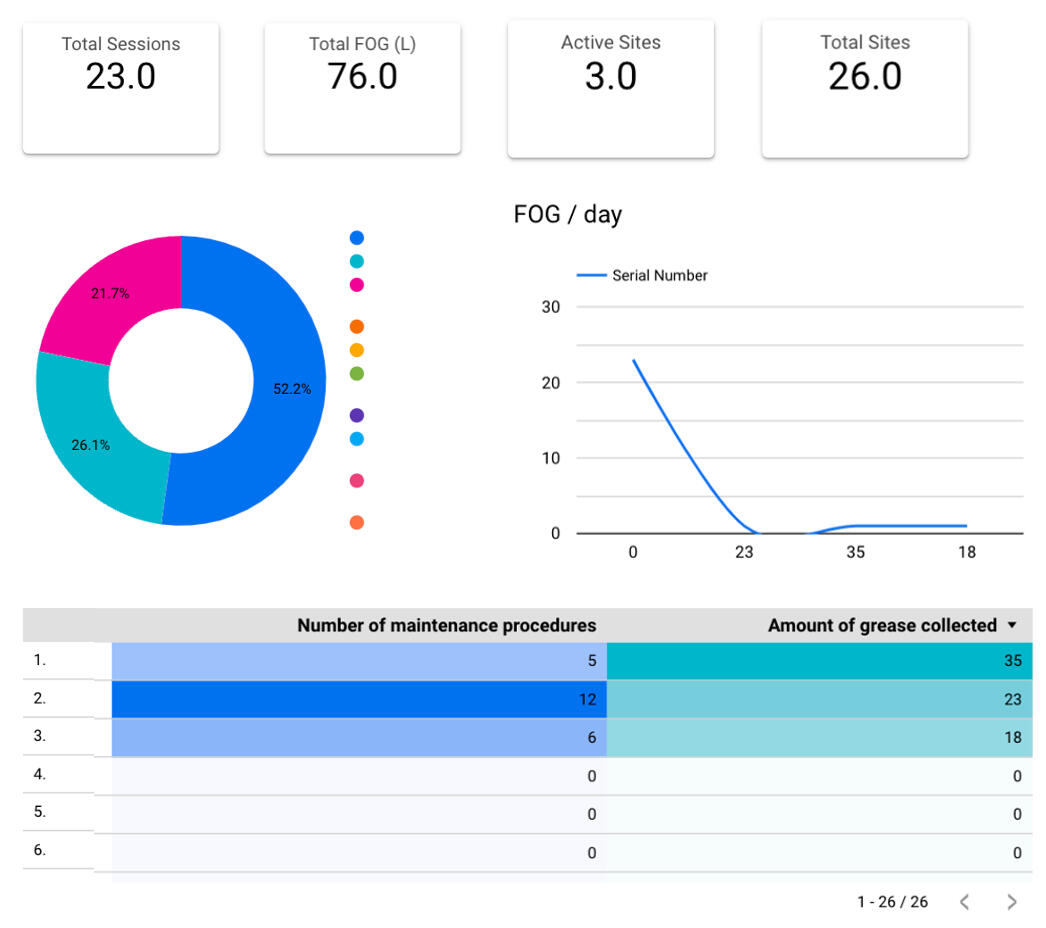
Task: Click the blue bar showing value 12
Action: 358,699
